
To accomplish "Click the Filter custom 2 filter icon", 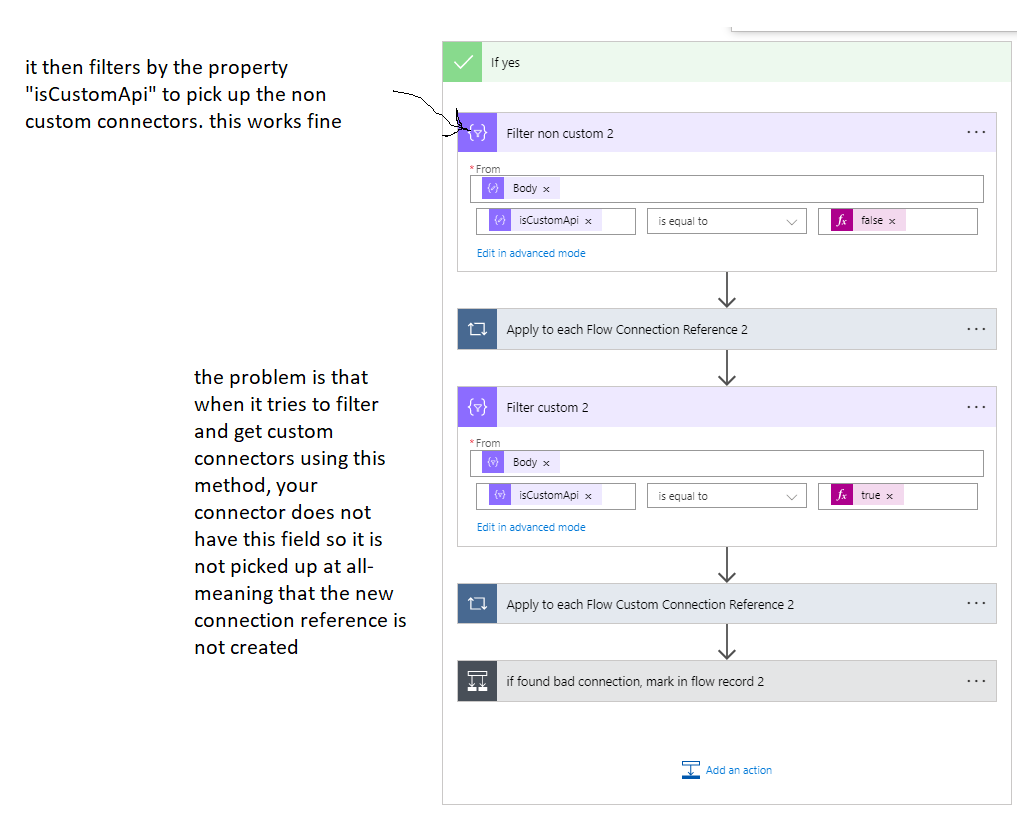I will click(x=477, y=406).
